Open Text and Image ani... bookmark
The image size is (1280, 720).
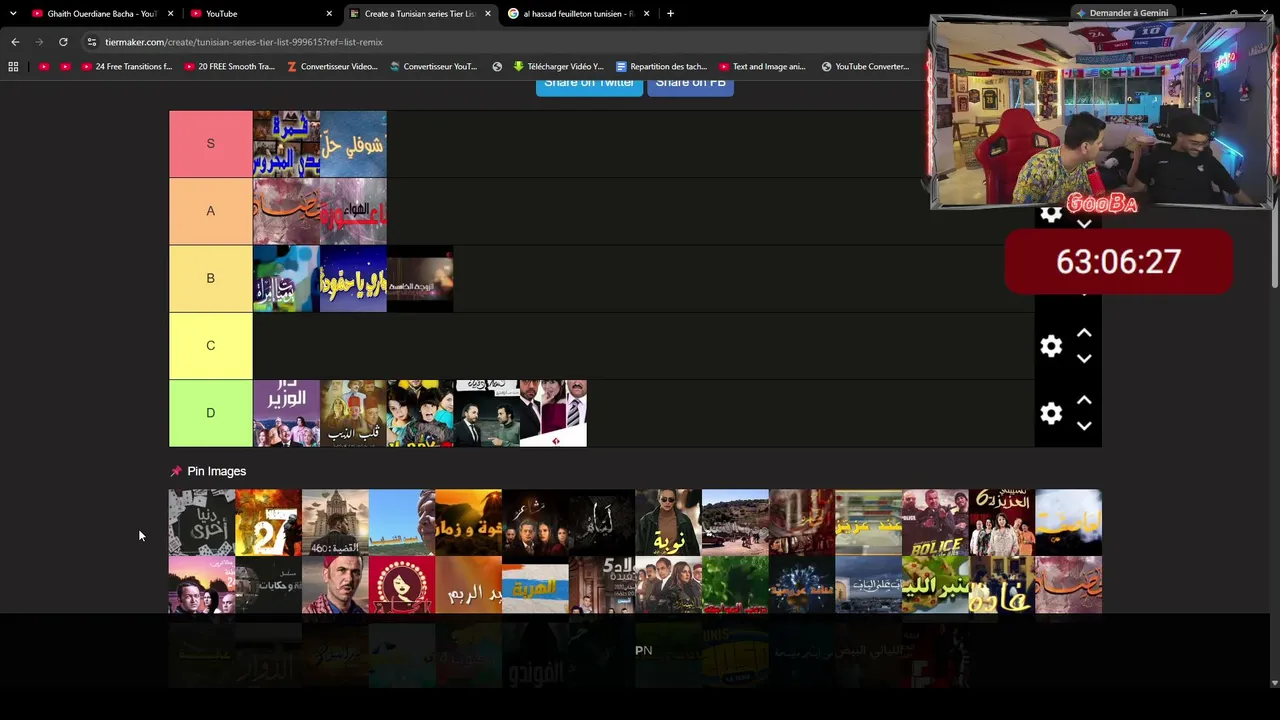pyautogui.click(x=762, y=67)
